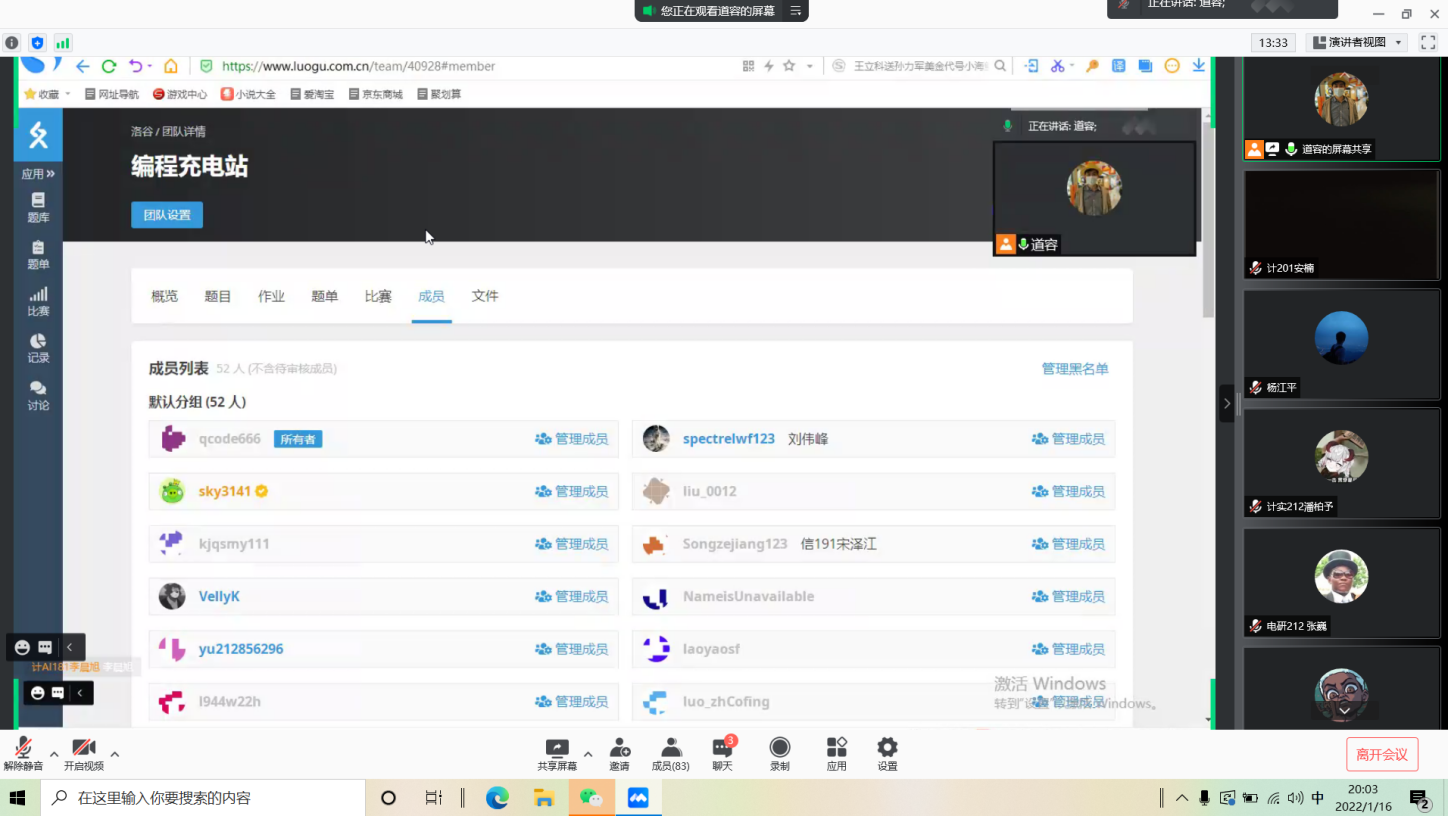Start recording with the 录制 button
The width and height of the screenshot is (1448, 816).
coord(779,754)
